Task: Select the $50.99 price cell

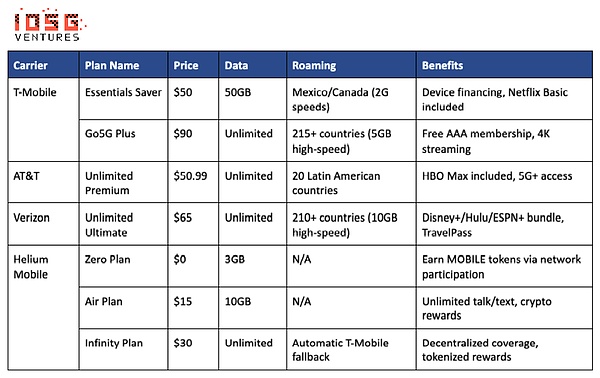Action: coord(193,182)
